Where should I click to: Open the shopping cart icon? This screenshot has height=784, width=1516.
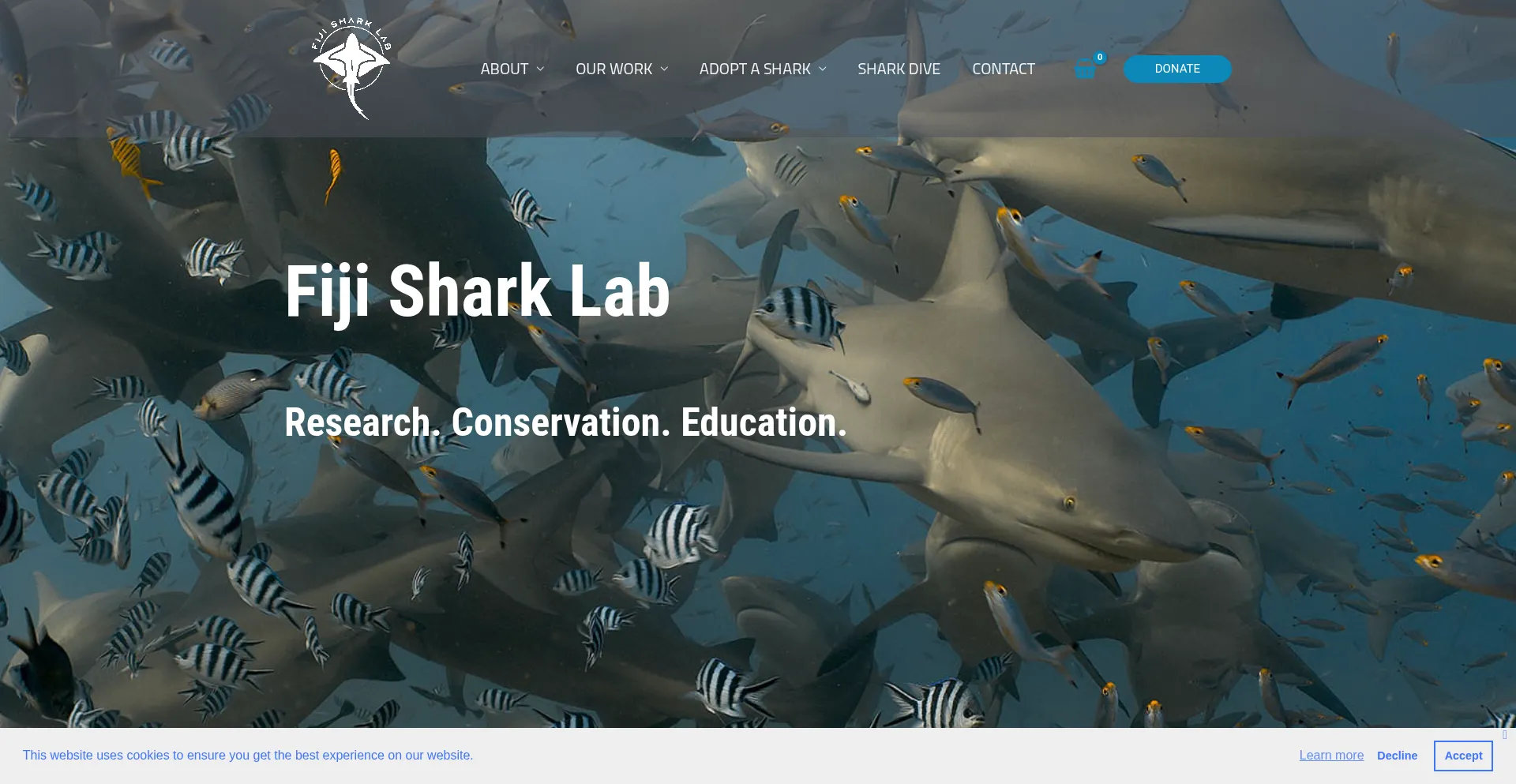[x=1086, y=70]
